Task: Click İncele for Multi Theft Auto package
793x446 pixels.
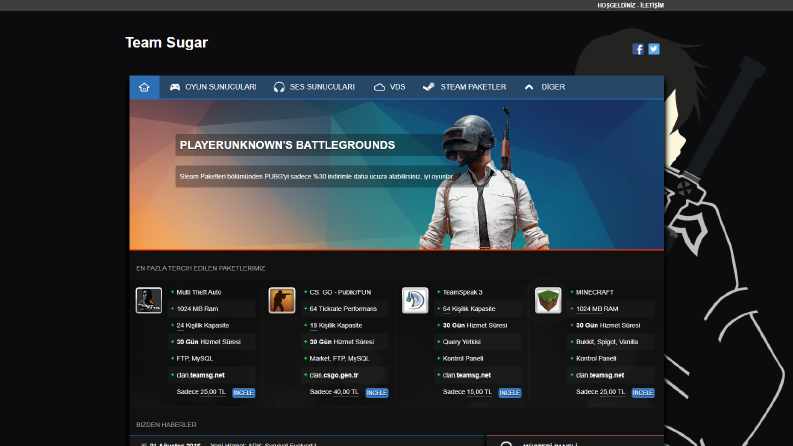Action: coord(243,393)
